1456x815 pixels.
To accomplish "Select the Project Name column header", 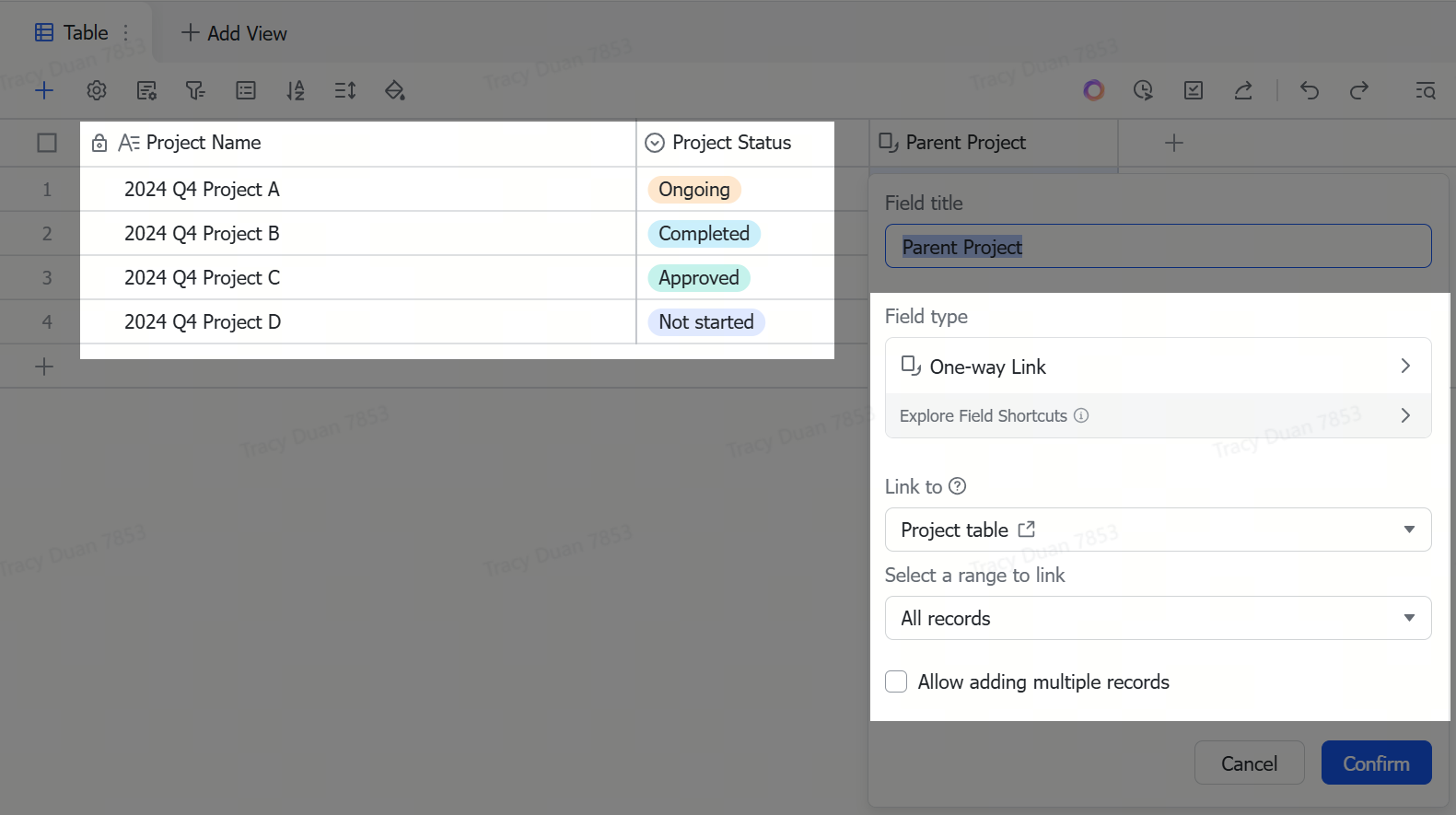I will pos(358,143).
